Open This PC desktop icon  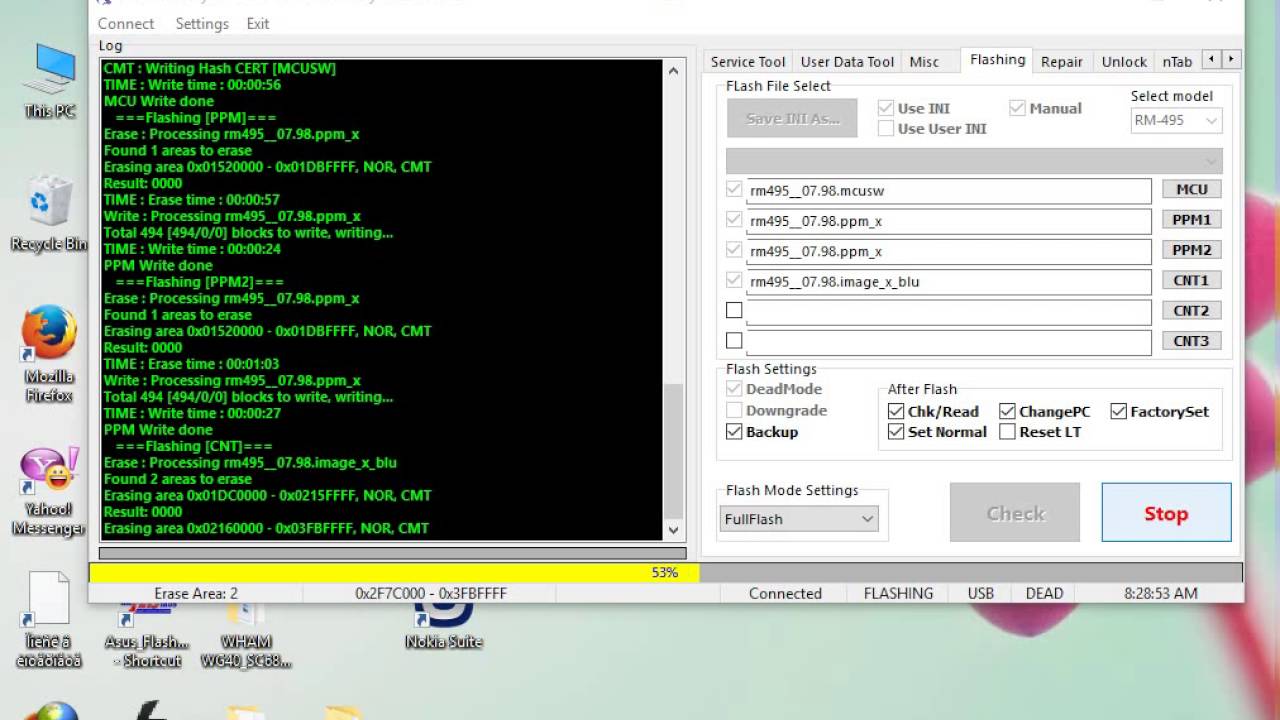[49, 80]
